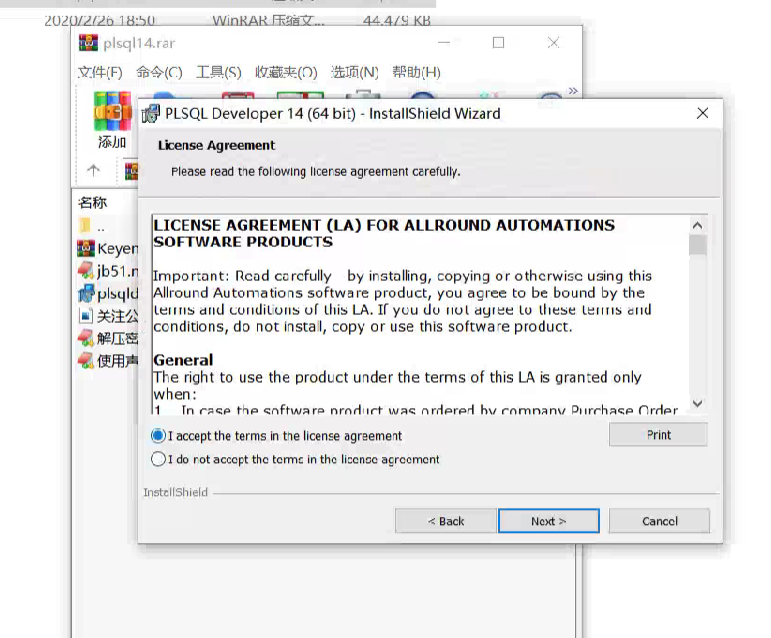Select jb51.n file in WinRAR list
Viewport: 771px width, 638px height.
pyautogui.click(x=107, y=271)
